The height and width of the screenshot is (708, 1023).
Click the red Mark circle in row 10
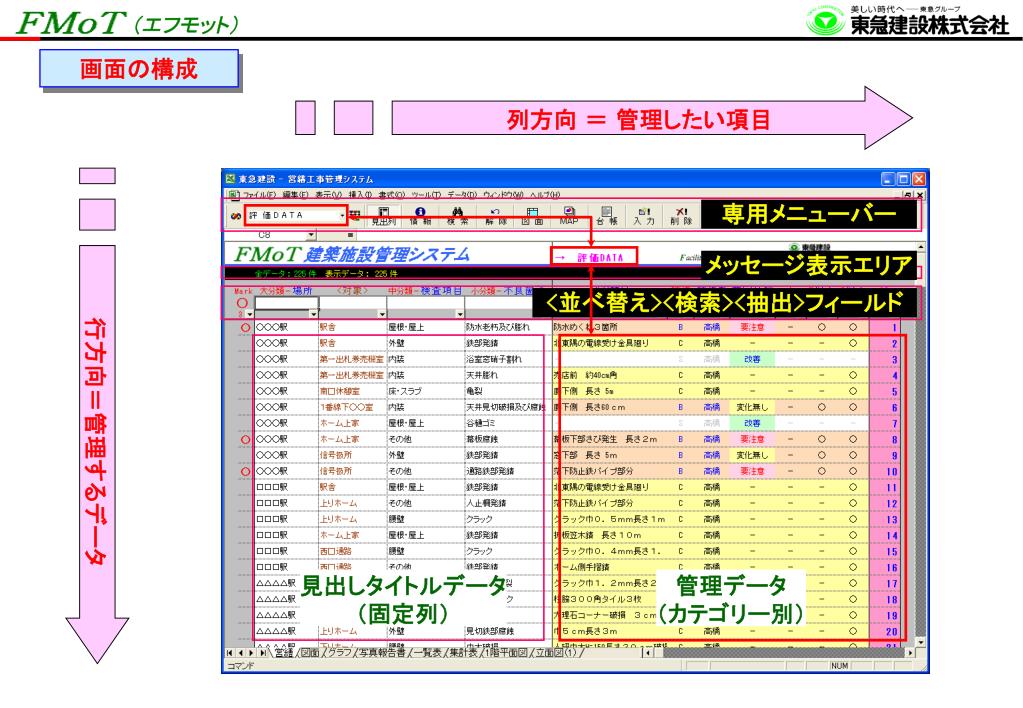tap(245, 471)
